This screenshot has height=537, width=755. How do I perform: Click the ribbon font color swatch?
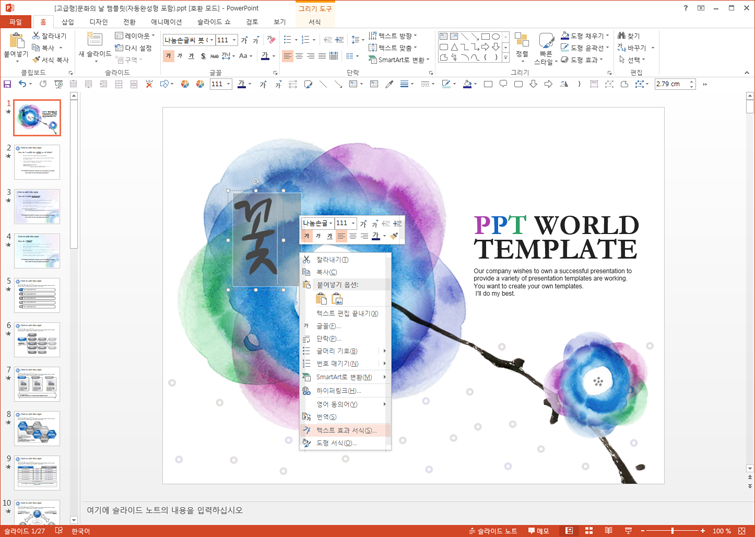[x=265, y=56]
